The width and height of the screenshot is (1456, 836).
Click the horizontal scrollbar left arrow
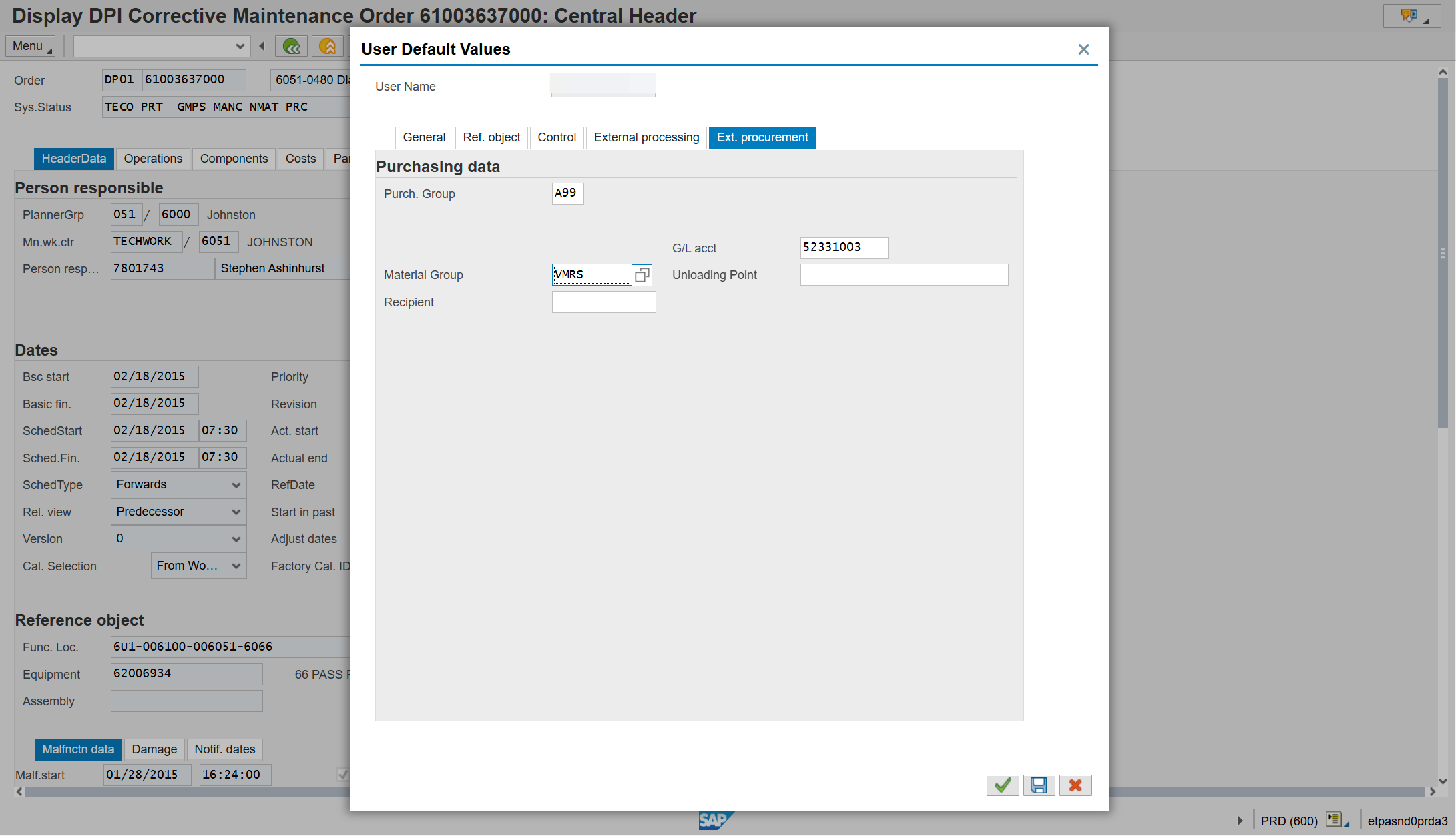[x=19, y=791]
